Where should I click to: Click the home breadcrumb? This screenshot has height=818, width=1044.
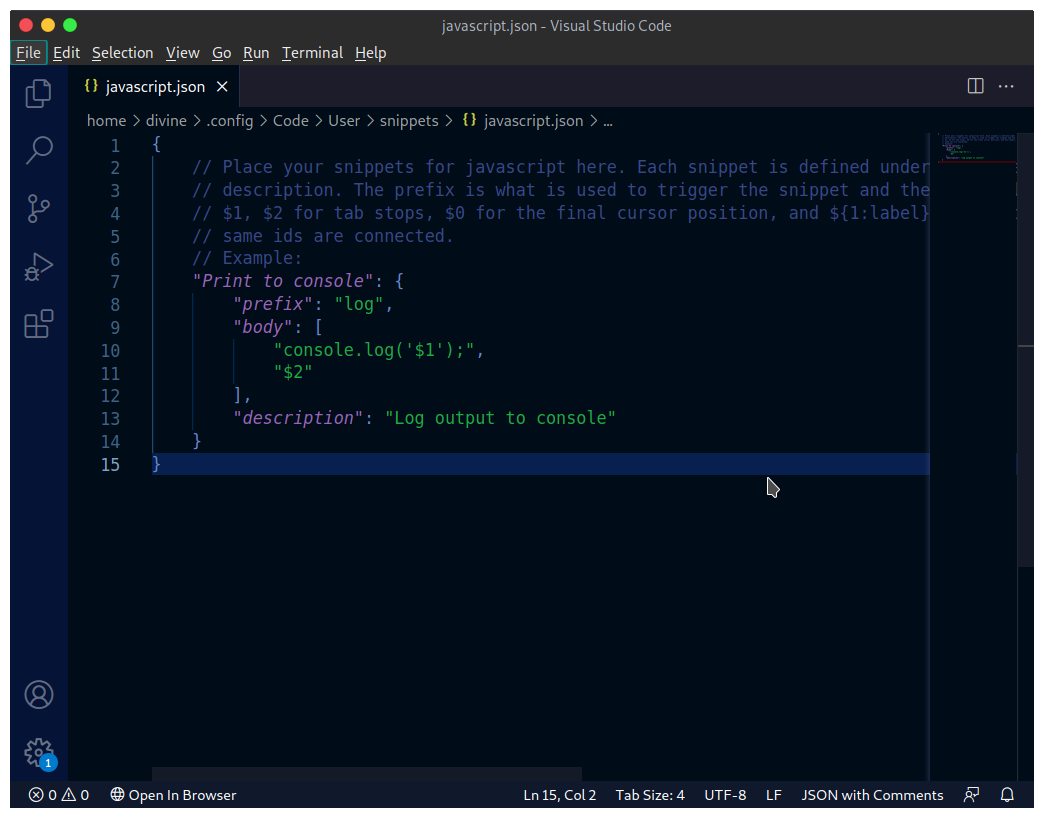click(107, 120)
